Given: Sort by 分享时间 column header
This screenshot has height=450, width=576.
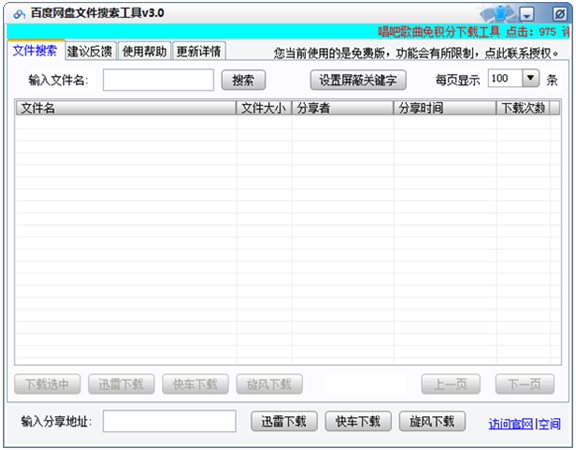Looking at the screenshot, I should tap(445, 108).
